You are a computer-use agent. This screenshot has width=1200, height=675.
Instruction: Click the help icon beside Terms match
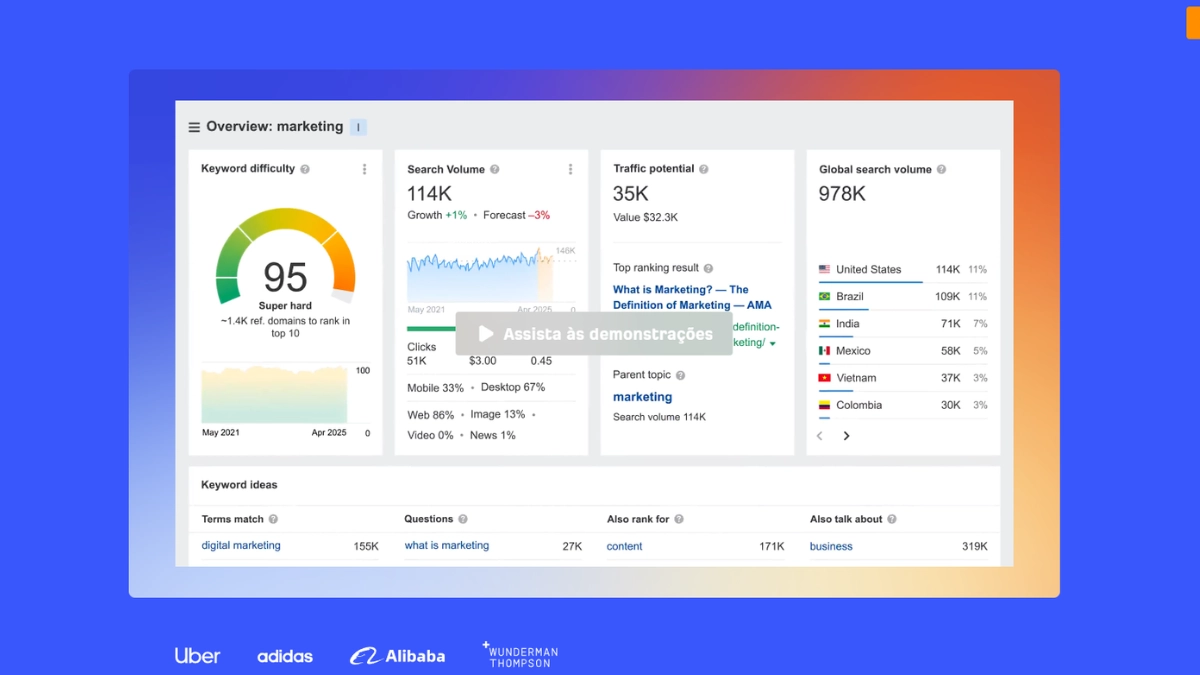273,519
